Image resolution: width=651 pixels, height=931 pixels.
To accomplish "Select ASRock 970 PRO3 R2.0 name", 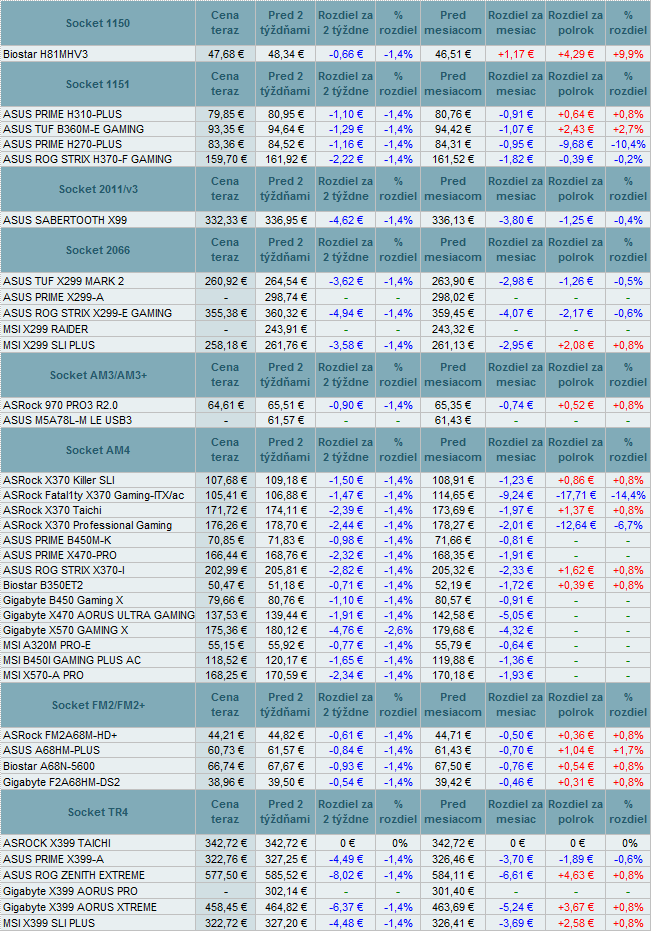I will (61, 406).
